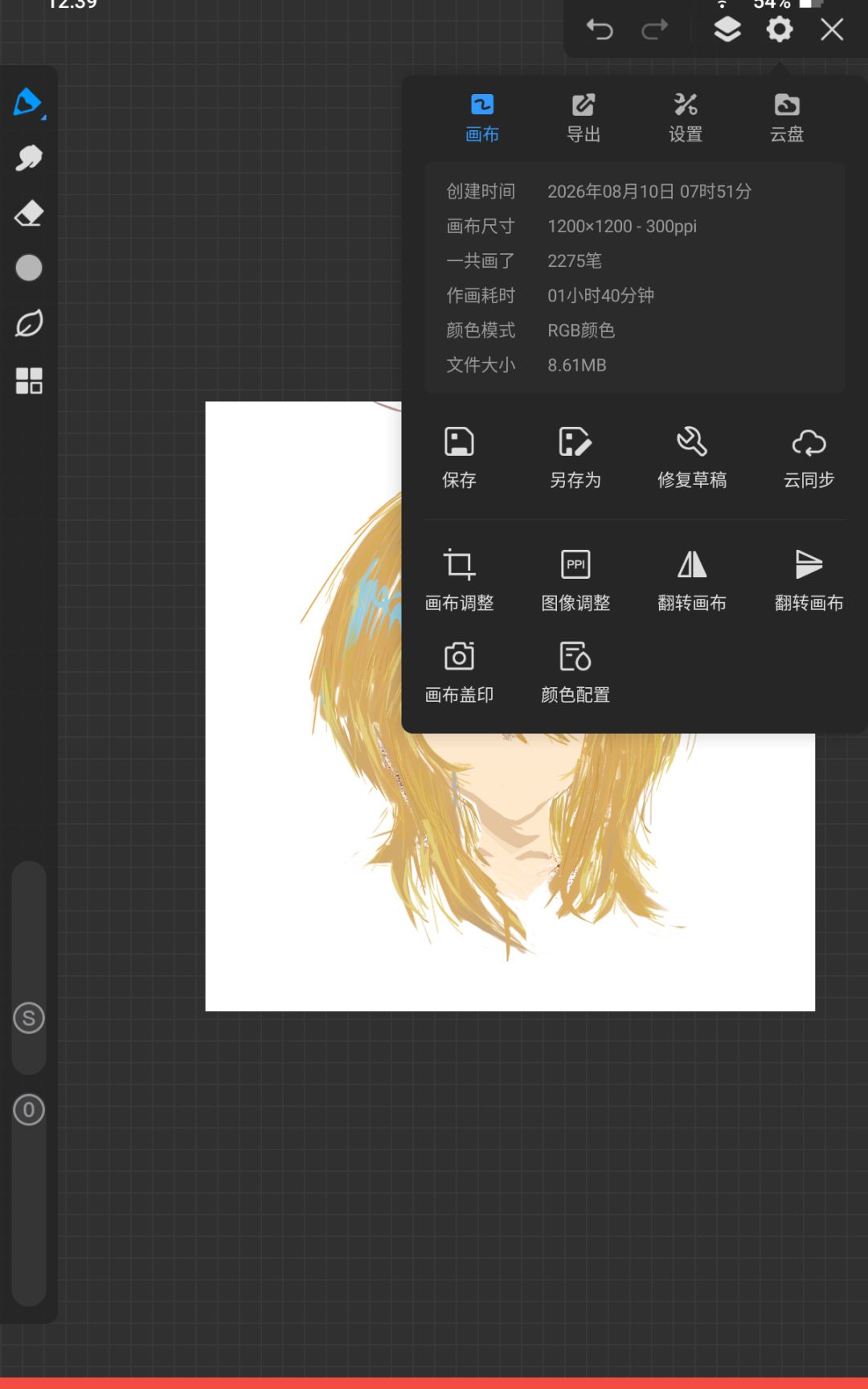Click color mode value RGB颜色
Screen dimensions: 868x1389
click(581, 330)
